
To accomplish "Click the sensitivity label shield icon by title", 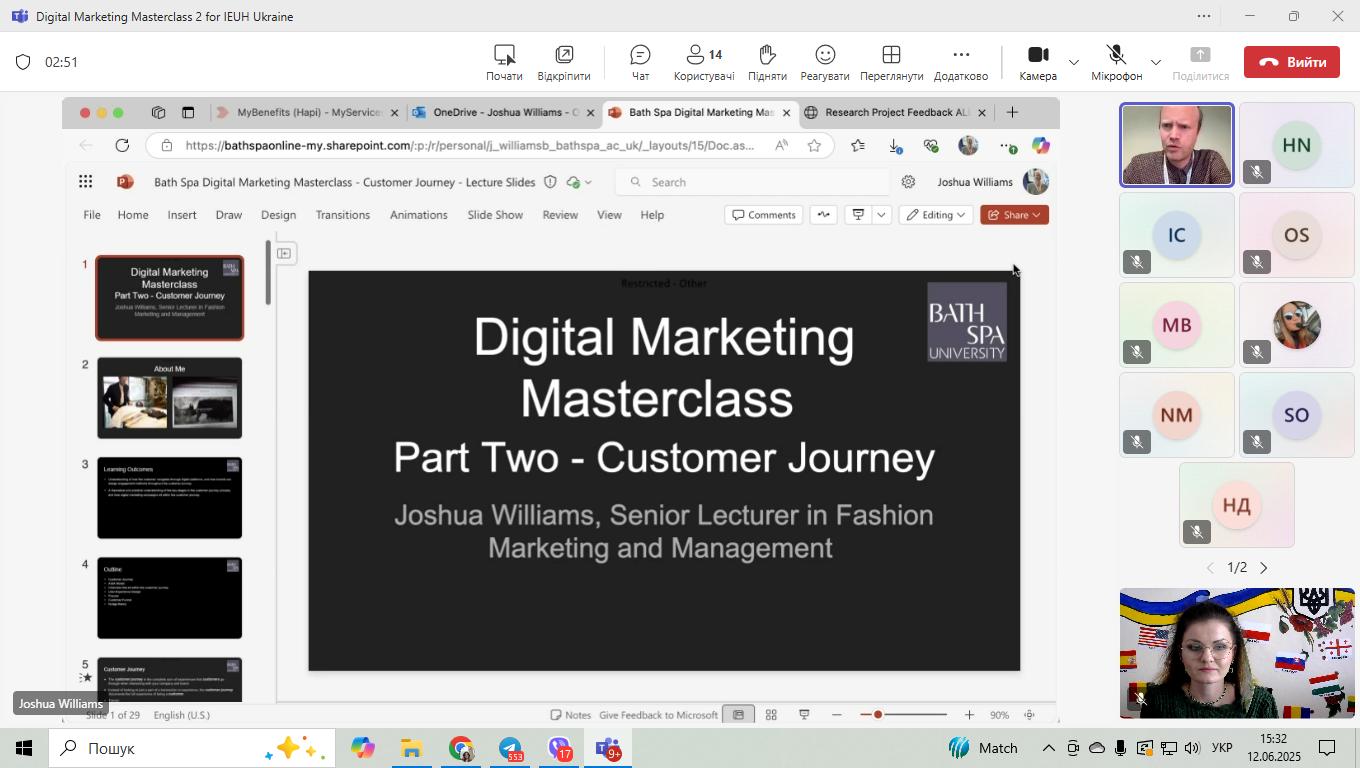I will pyautogui.click(x=550, y=182).
